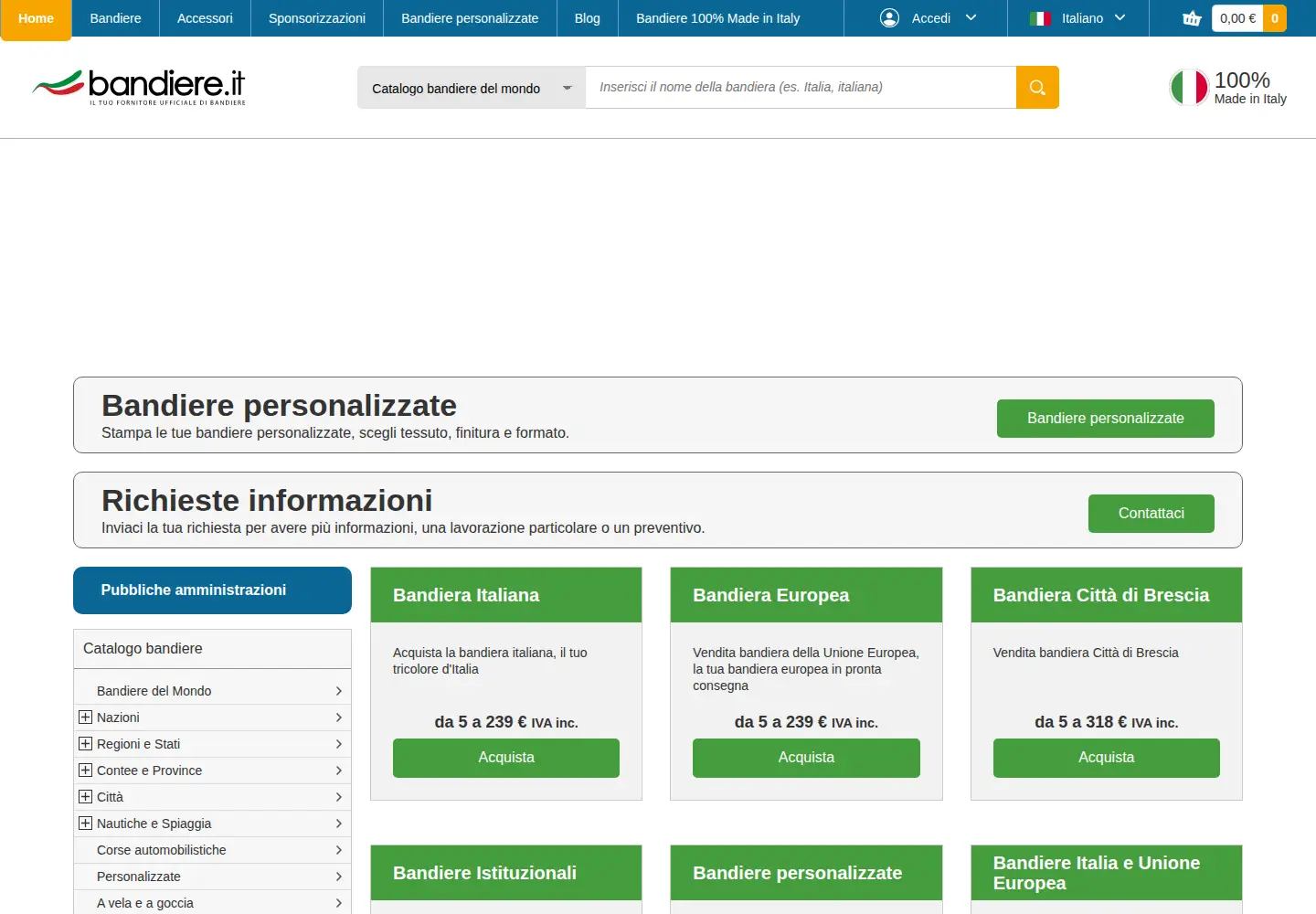
Task: Open the Bandiere Istituzionali card header
Action: (506, 873)
